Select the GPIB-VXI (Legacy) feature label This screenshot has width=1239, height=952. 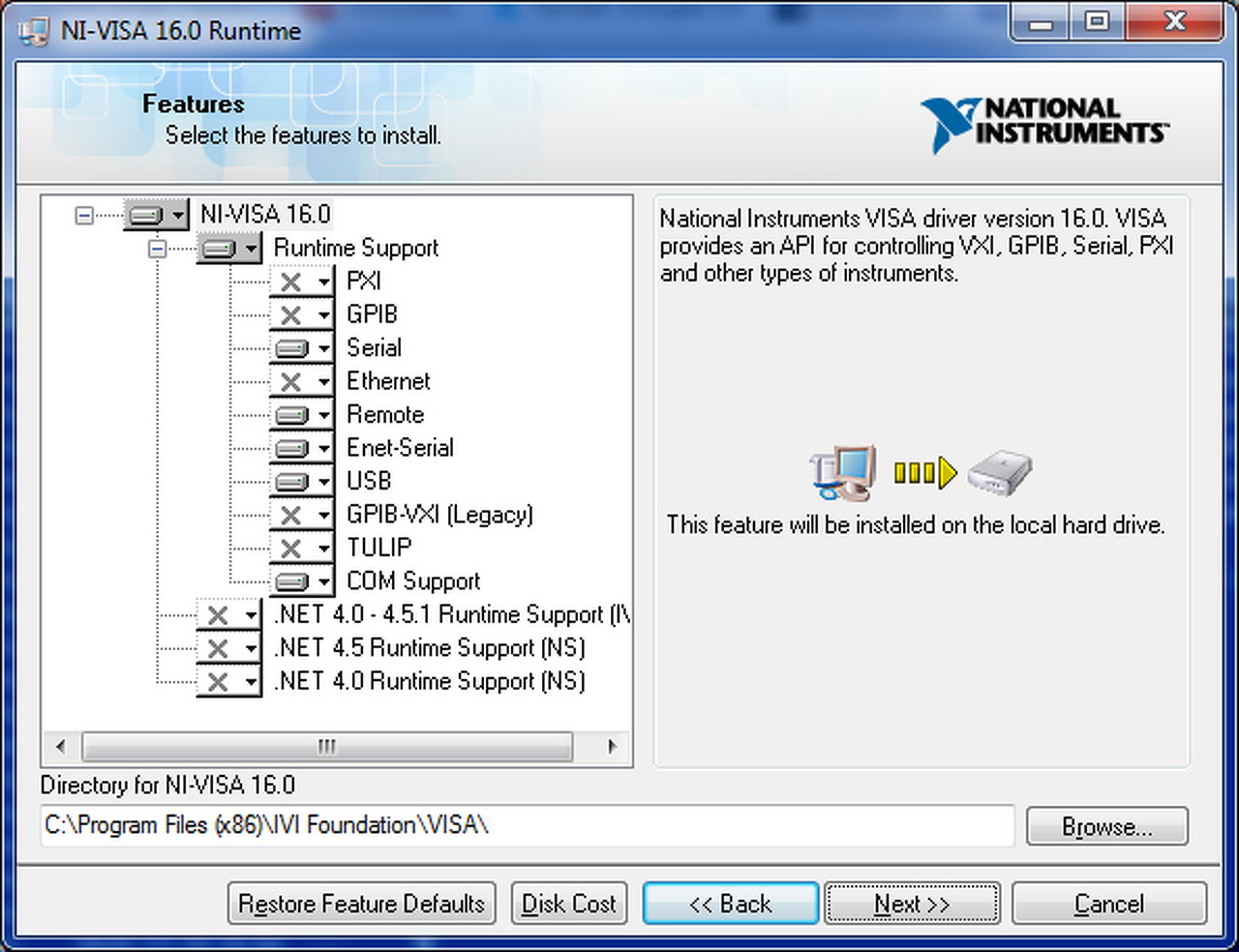[439, 515]
